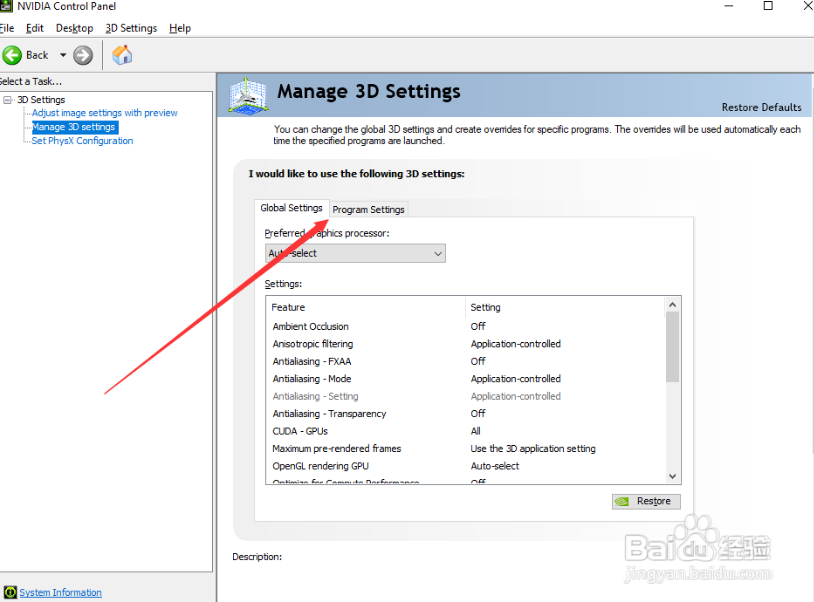This screenshot has width=814, height=602.
Task: Open the Help menu
Action: [180, 28]
